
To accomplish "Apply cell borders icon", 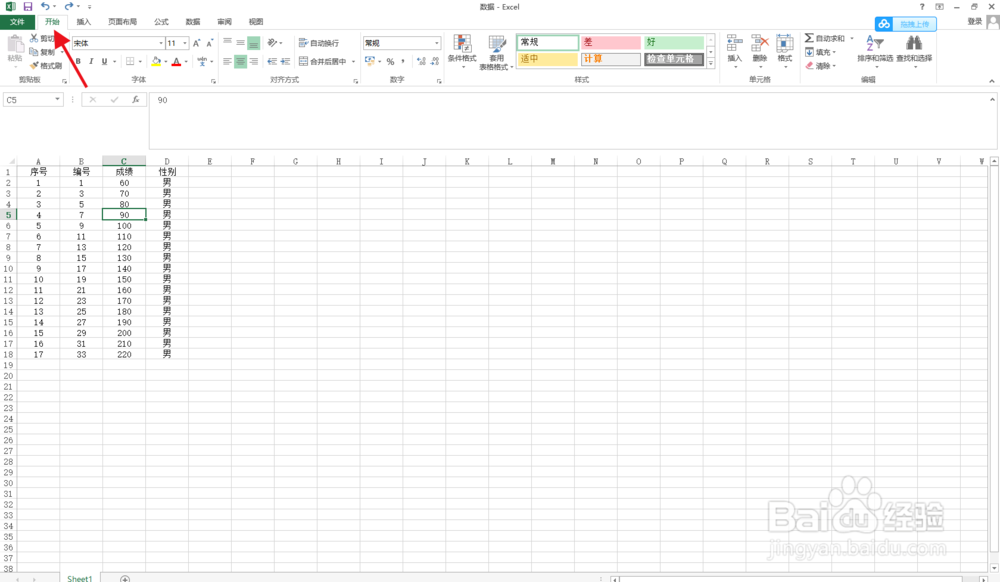I will pos(130,62).
